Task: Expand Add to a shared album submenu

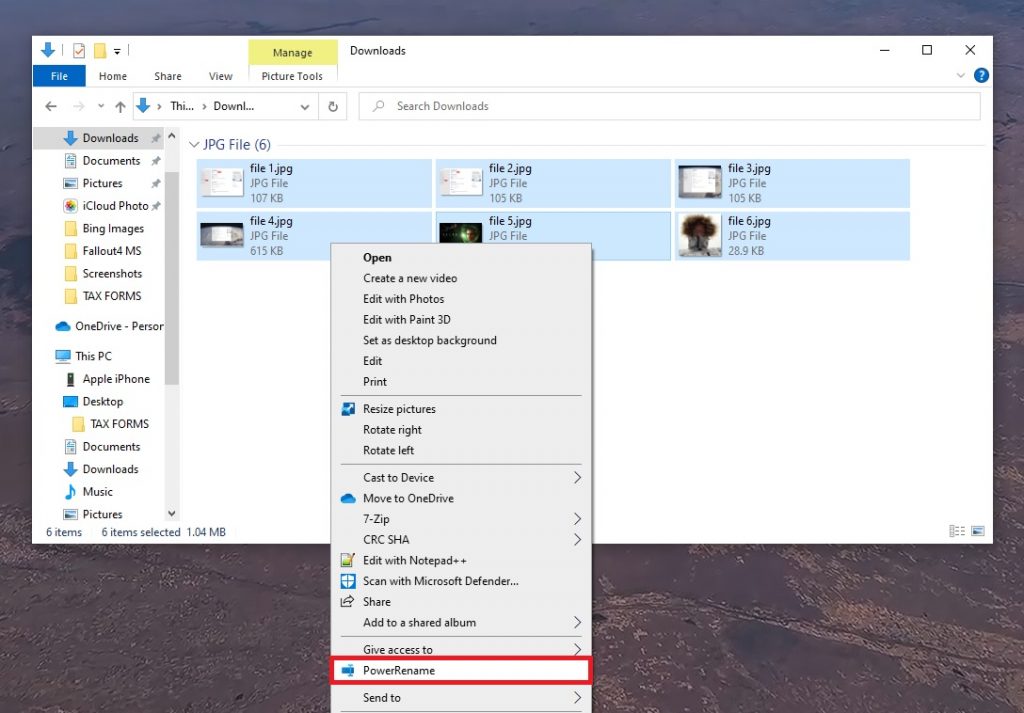Action: (461, 622)
